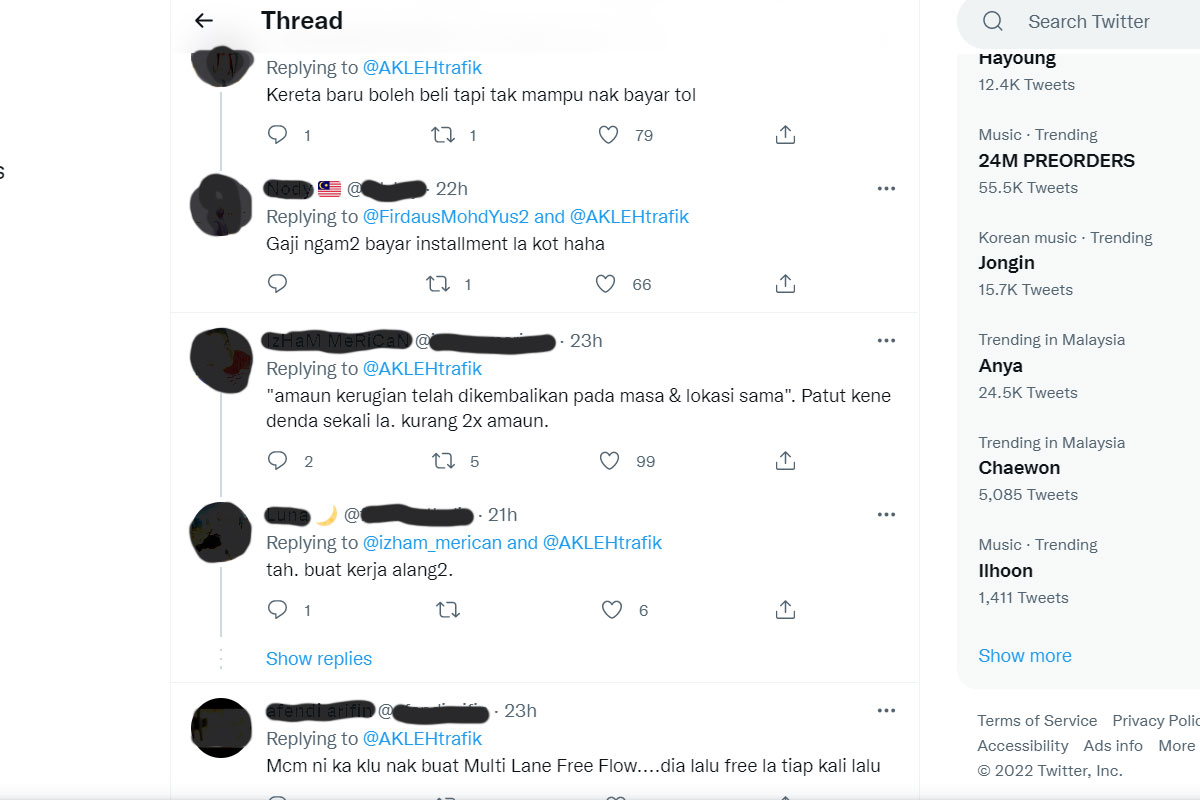Image resolution: width=1200 pixels, height=800 pixels.
Task: Show more trending topics
Action: [1025, 656]
